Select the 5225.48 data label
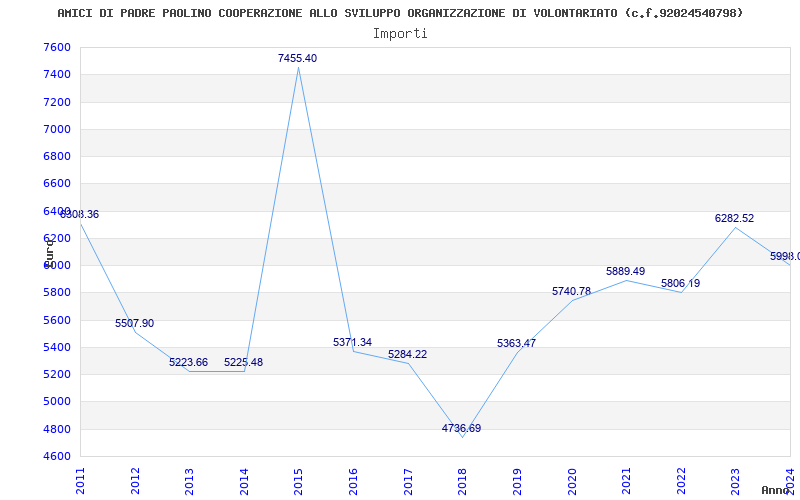Screen dimensions: 800x500 243,362
